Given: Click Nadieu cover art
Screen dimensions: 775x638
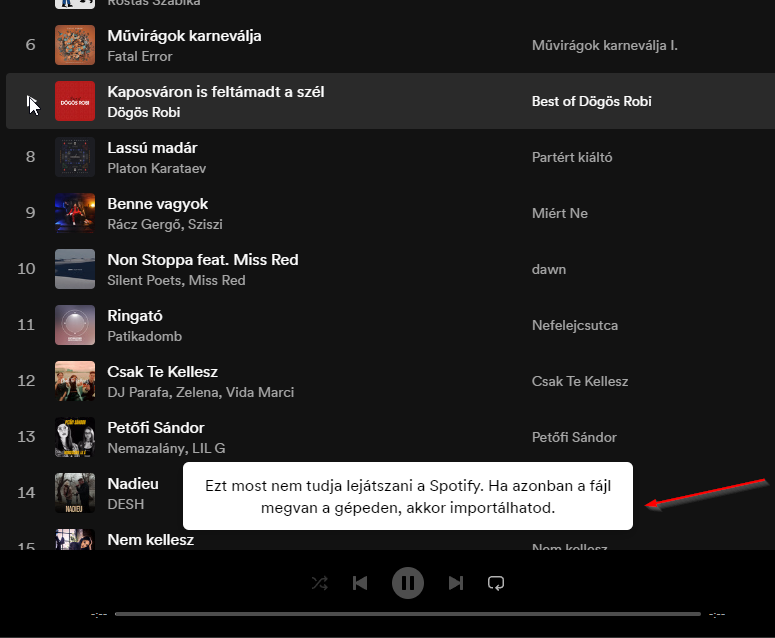Looking at the screenshot, I should [x=75, y=493].
